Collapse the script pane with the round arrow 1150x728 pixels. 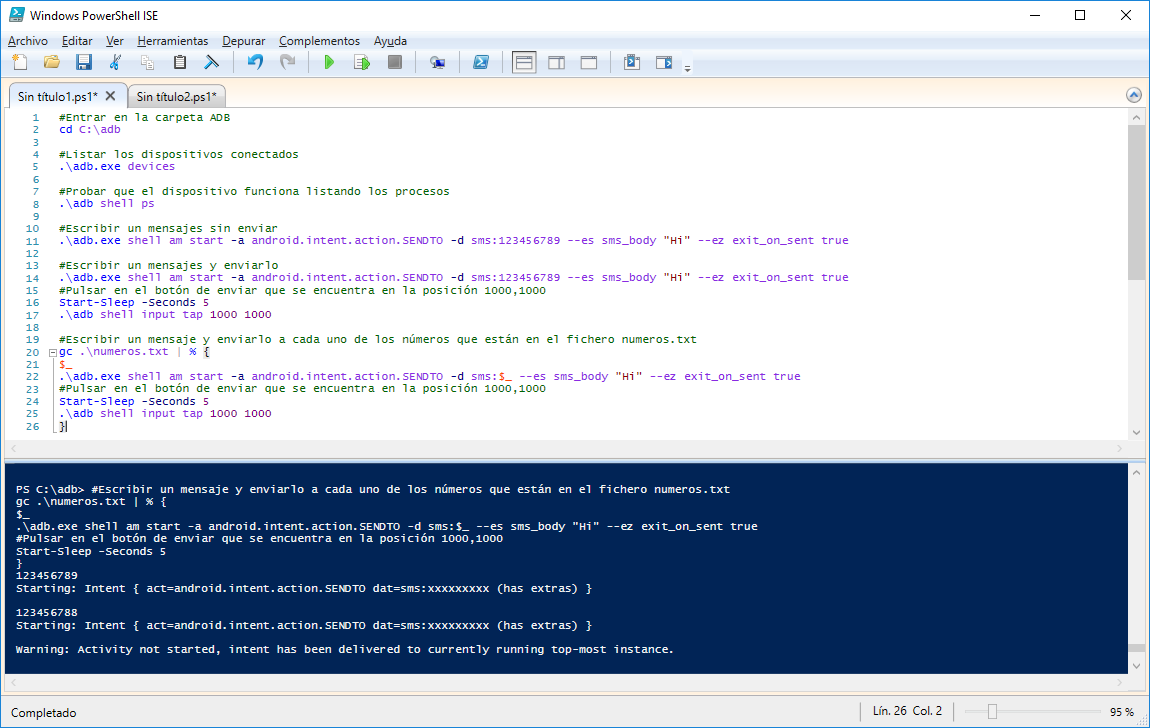click(x=1134, y=95)
